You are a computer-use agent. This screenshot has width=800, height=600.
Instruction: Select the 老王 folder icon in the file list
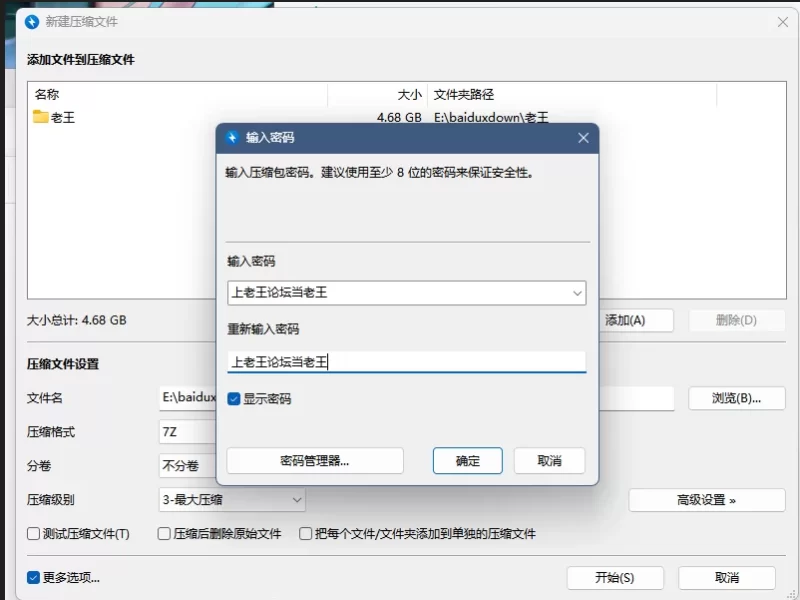41,117
